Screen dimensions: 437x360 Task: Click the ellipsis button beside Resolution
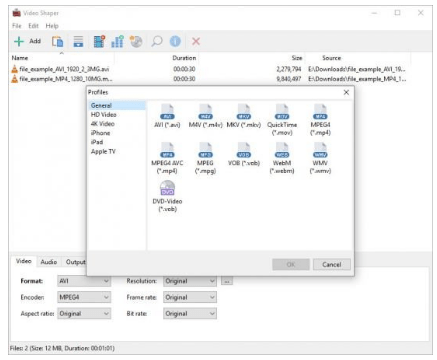pos(227,281)
